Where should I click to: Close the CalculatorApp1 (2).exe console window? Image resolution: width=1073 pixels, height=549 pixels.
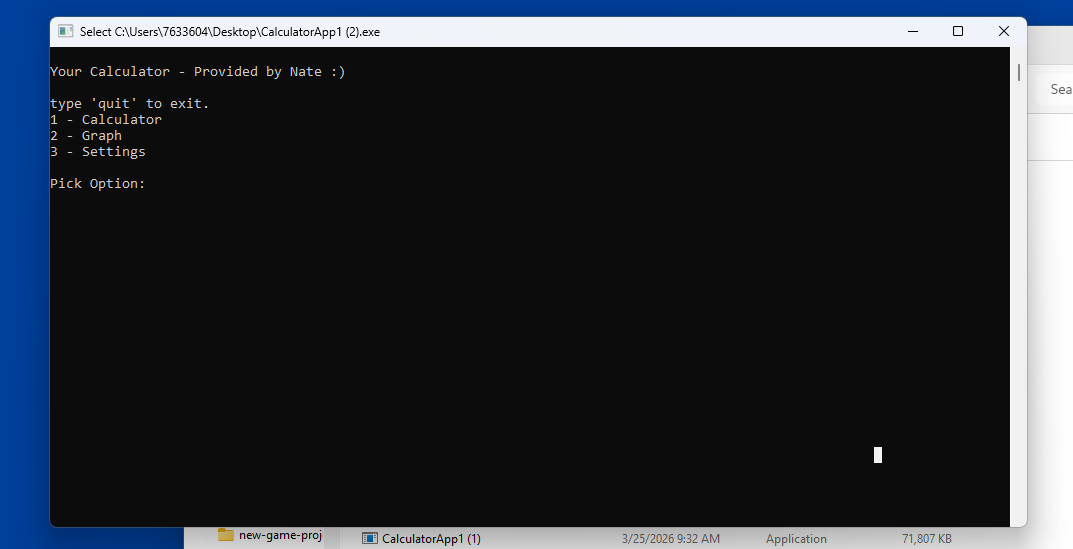coord(1004,31)
